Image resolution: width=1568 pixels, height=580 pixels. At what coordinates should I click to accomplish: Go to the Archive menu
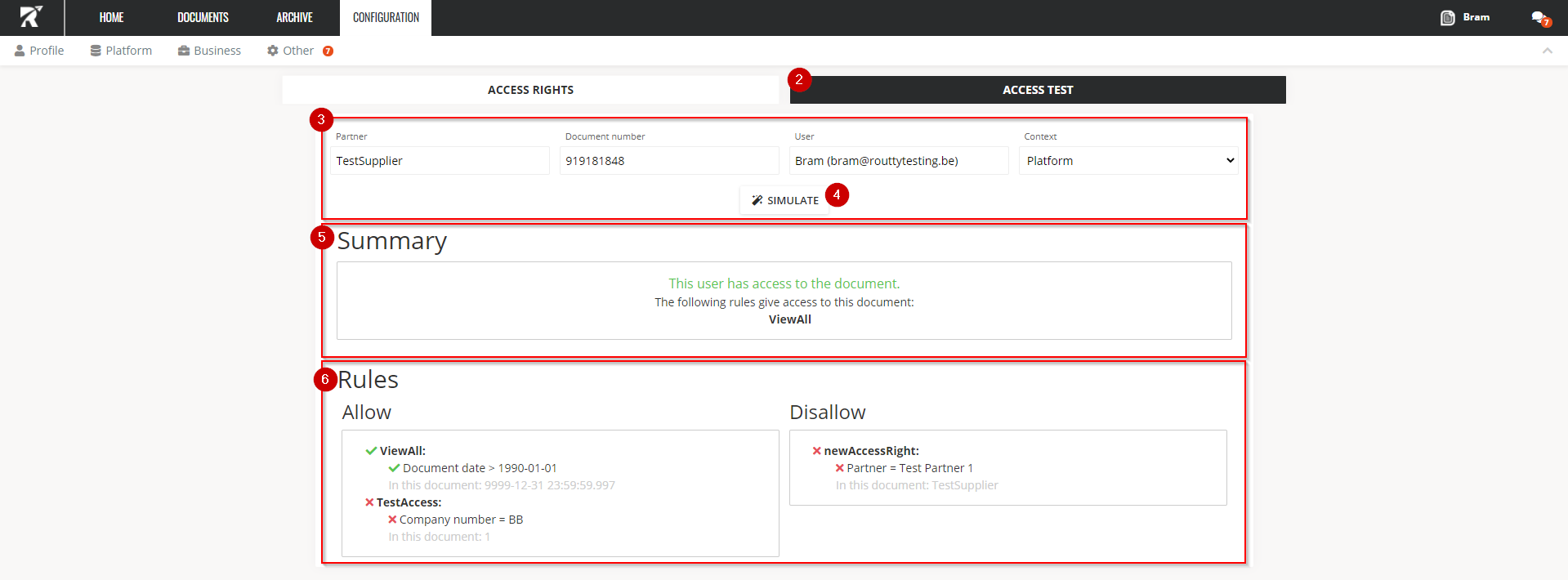(294, 17)
